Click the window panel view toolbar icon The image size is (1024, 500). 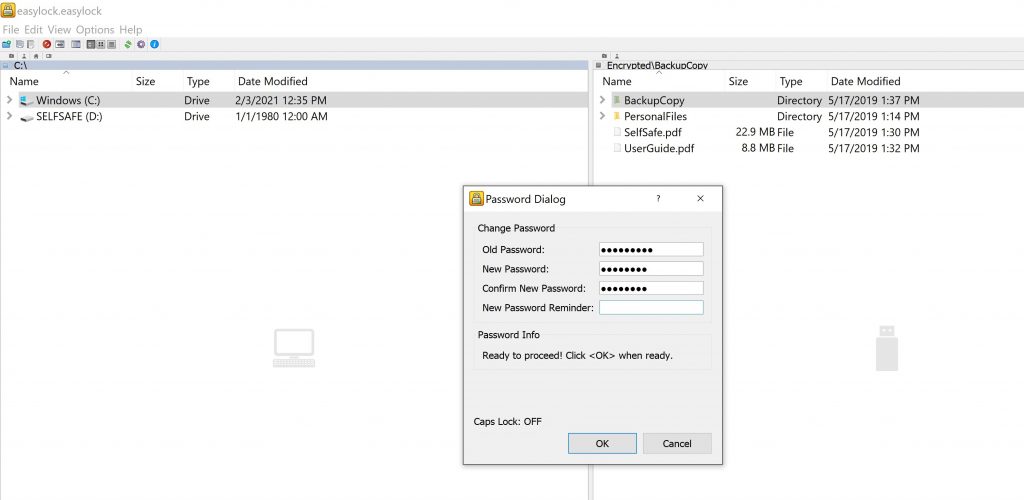click(76, 44)
